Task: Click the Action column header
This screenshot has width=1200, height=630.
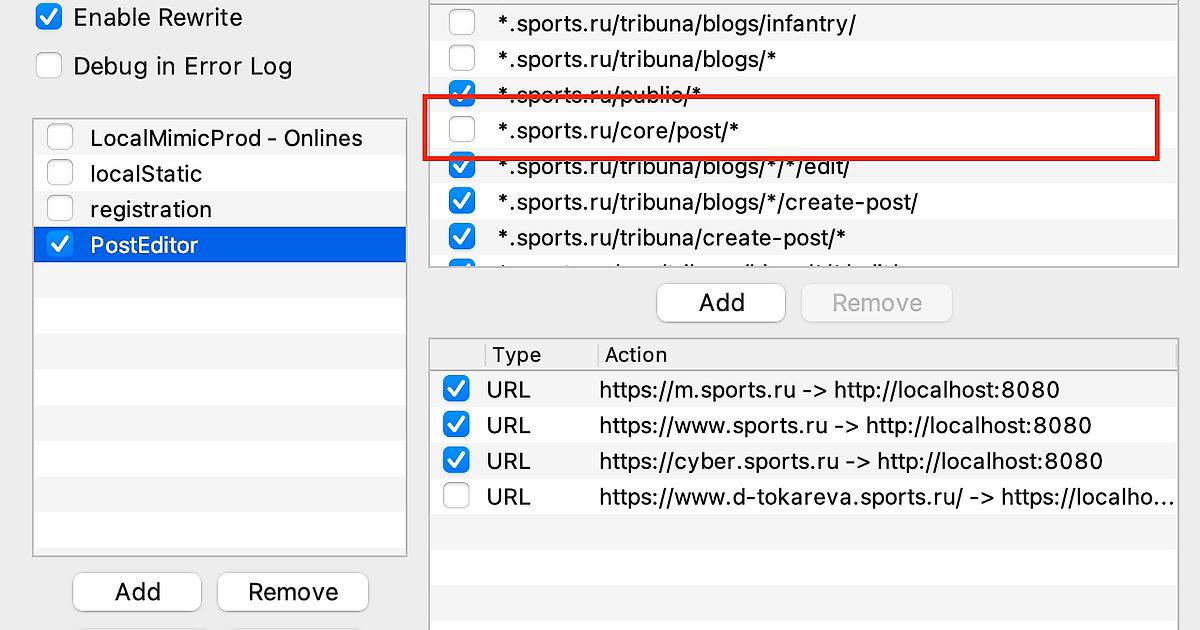Action: [636, 355]
